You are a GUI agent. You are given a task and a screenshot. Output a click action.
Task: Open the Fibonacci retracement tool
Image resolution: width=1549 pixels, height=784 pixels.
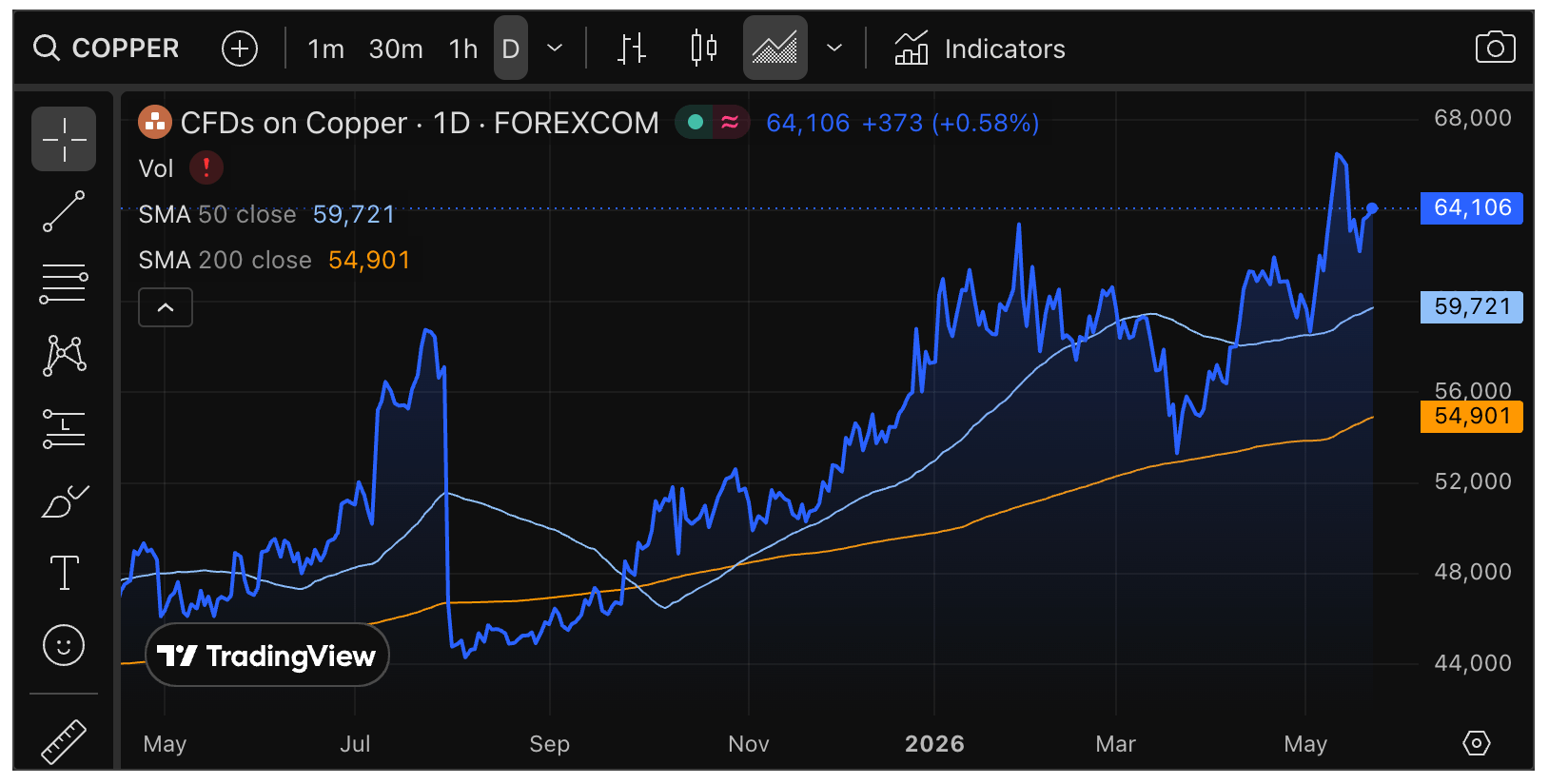pyautogui.click(x=64, y=284)
